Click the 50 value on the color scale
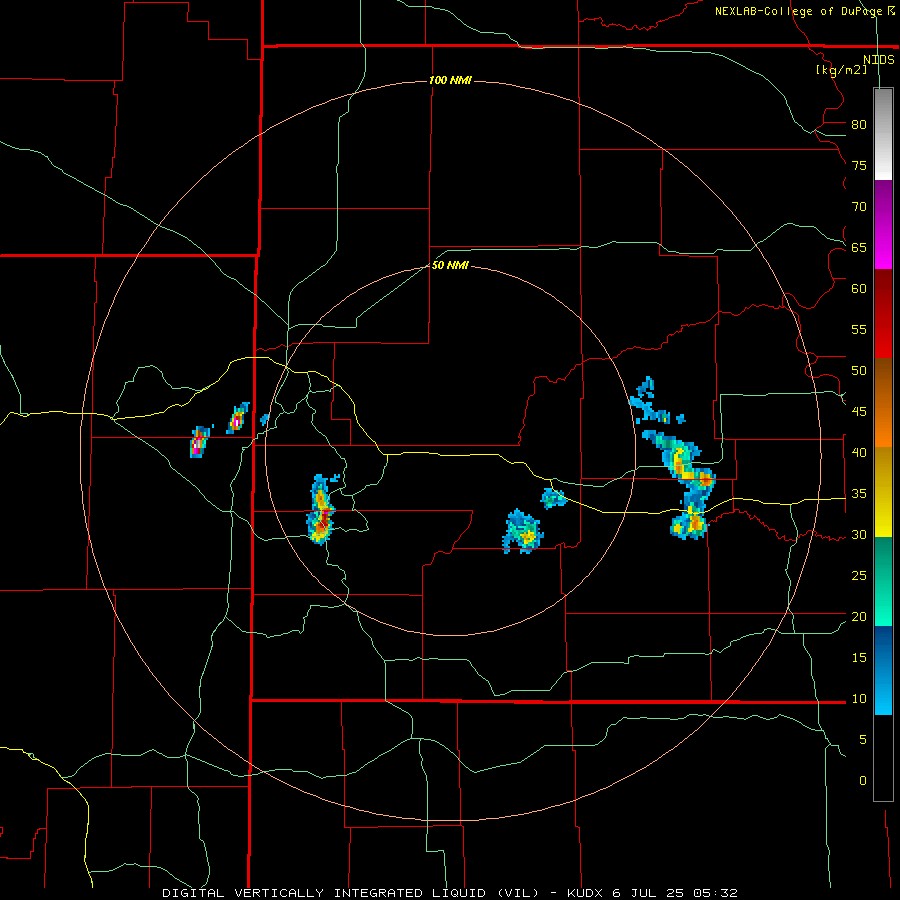Image resolution: width=900 pixels, height=900 pixels. point(859,370)
